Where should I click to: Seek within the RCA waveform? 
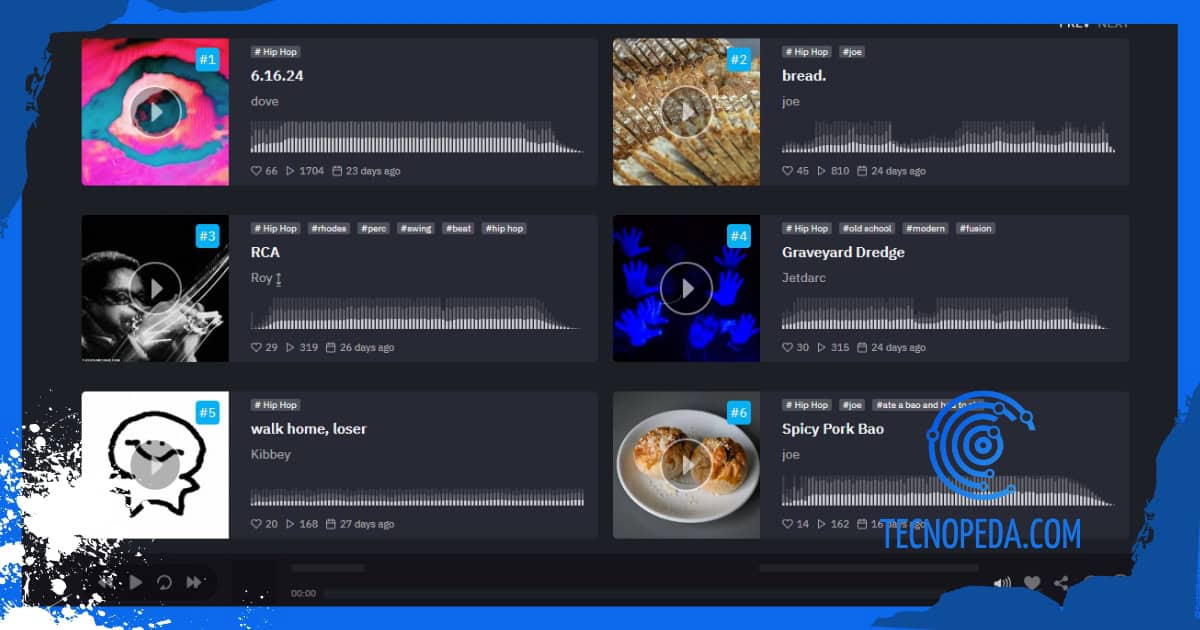point(417,313)
